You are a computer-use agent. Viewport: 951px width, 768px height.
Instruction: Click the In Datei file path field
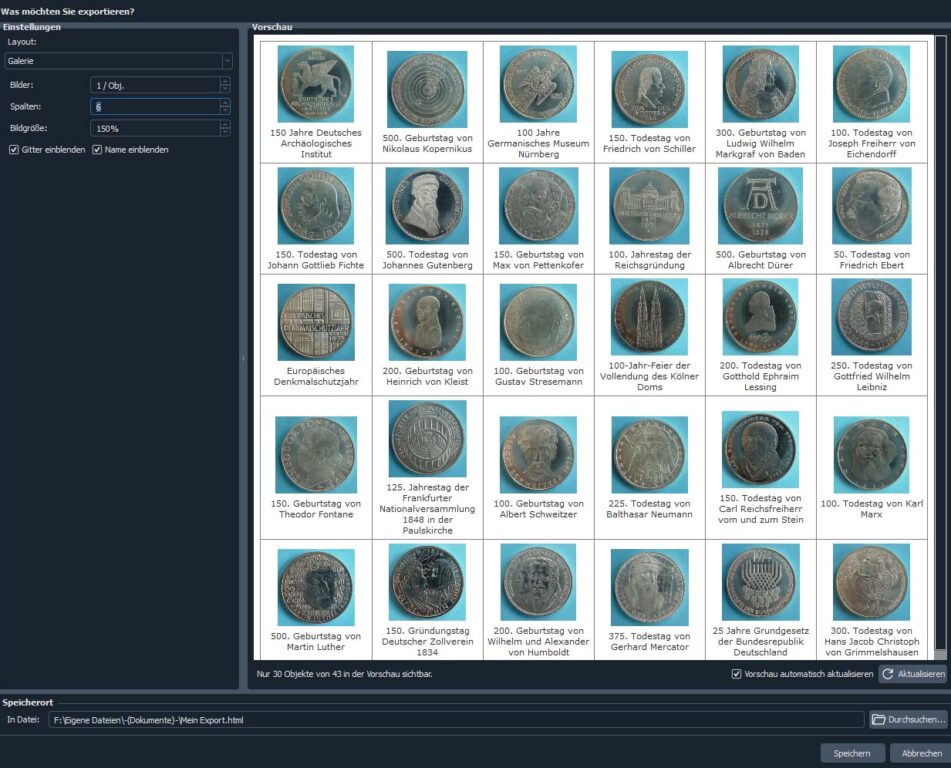pyautogui.click(x=455, y=719)
